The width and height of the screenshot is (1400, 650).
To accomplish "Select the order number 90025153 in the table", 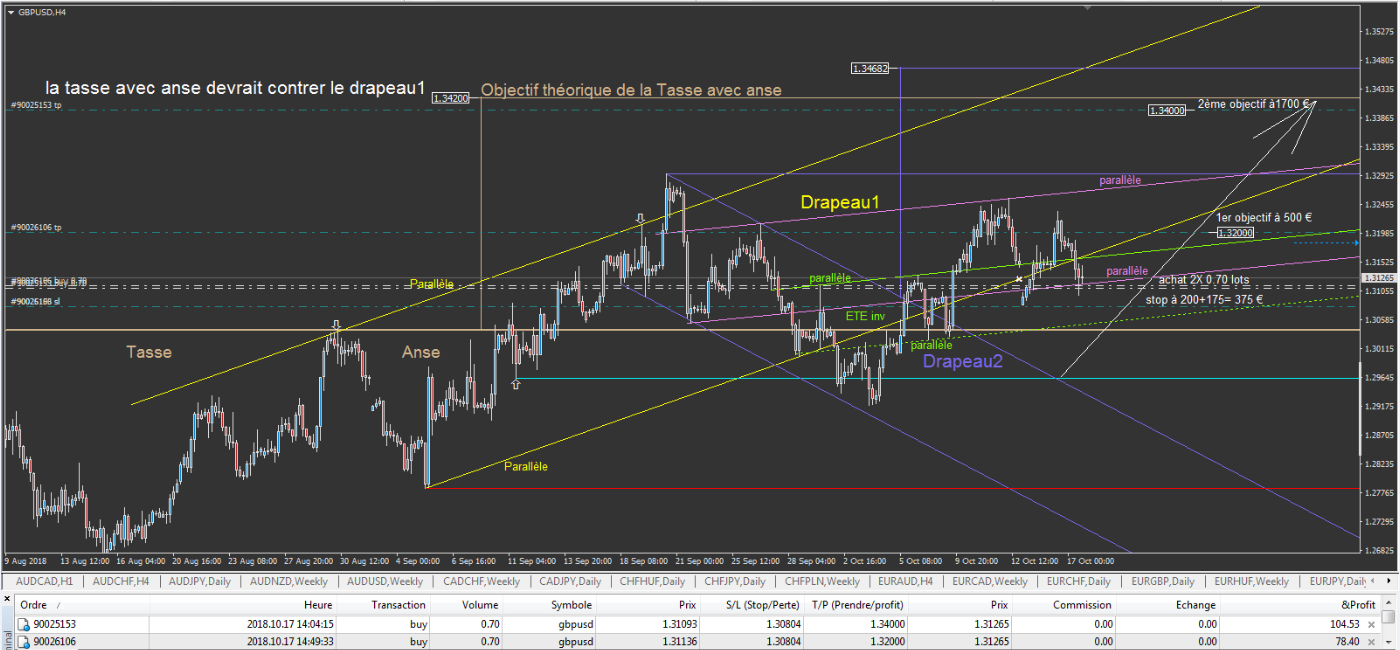I will click(56, 624).
